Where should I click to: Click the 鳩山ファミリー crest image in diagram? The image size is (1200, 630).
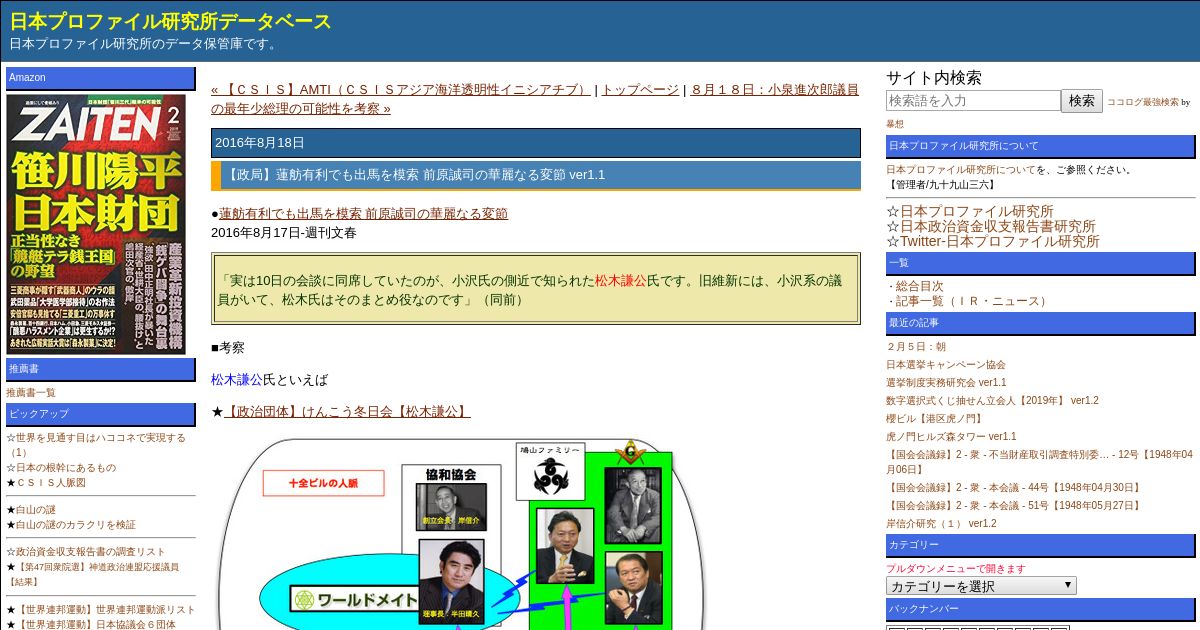[x=550, y=471]
